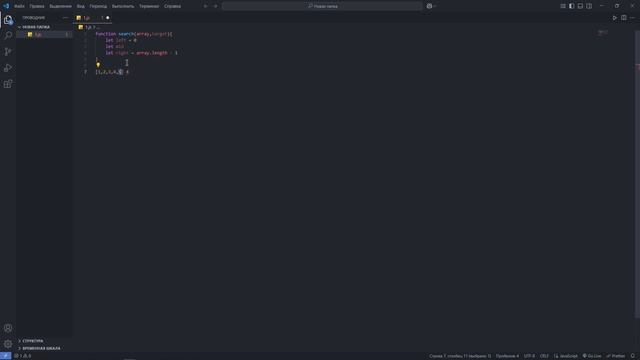Open notifications bell in status bar

click(x=633, y=356)
